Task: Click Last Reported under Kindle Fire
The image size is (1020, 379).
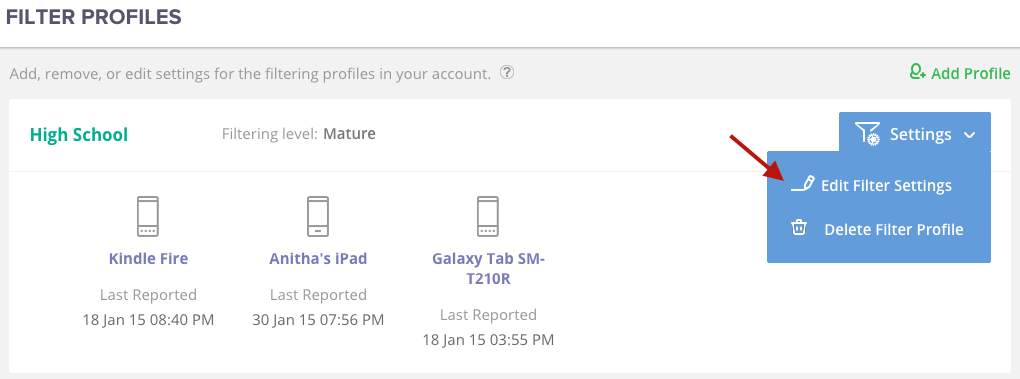Action: point(148,295)
